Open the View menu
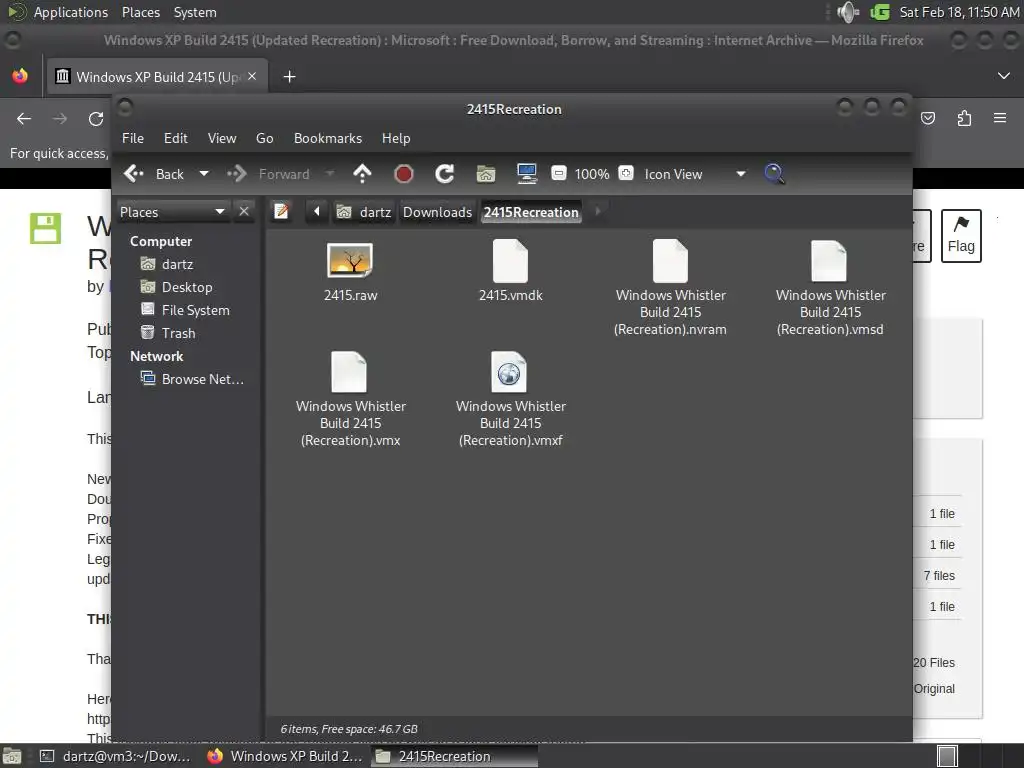The image size is (1024, 768). 222,138
